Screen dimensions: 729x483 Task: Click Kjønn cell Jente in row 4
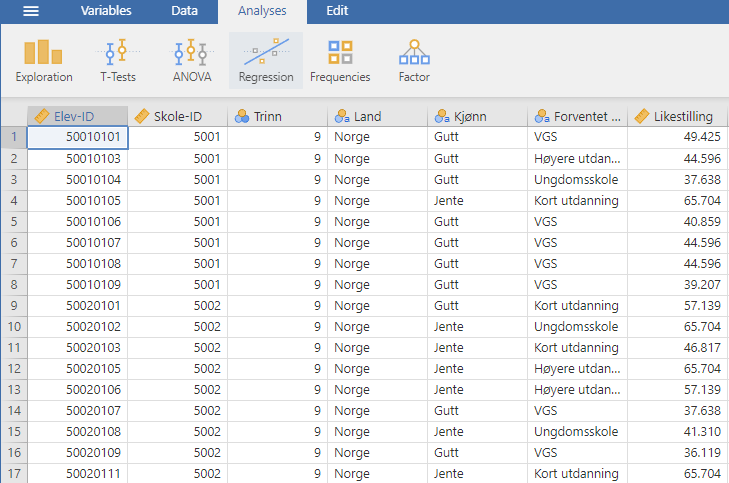[477, 201]
